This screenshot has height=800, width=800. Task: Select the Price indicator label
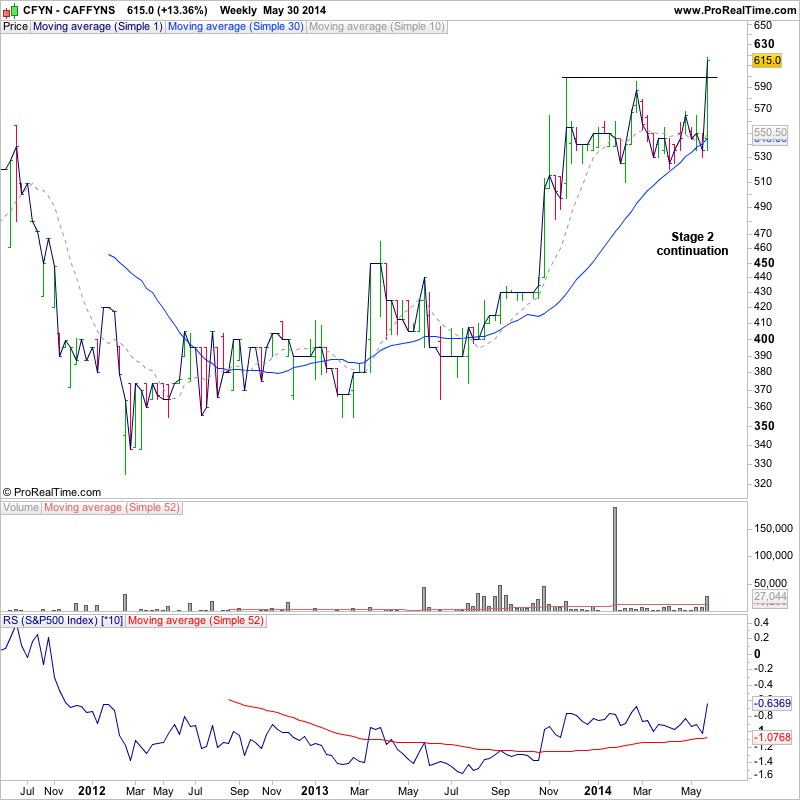(x=15, y=27)
